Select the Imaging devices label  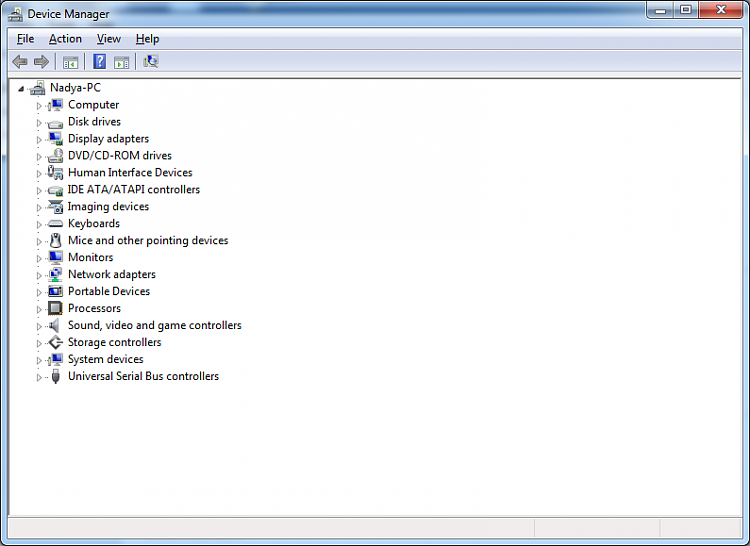[x=108, y=207]
